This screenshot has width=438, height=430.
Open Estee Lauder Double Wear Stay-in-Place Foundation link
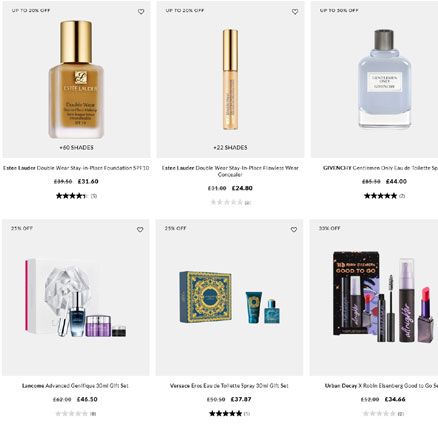[76, 168]
